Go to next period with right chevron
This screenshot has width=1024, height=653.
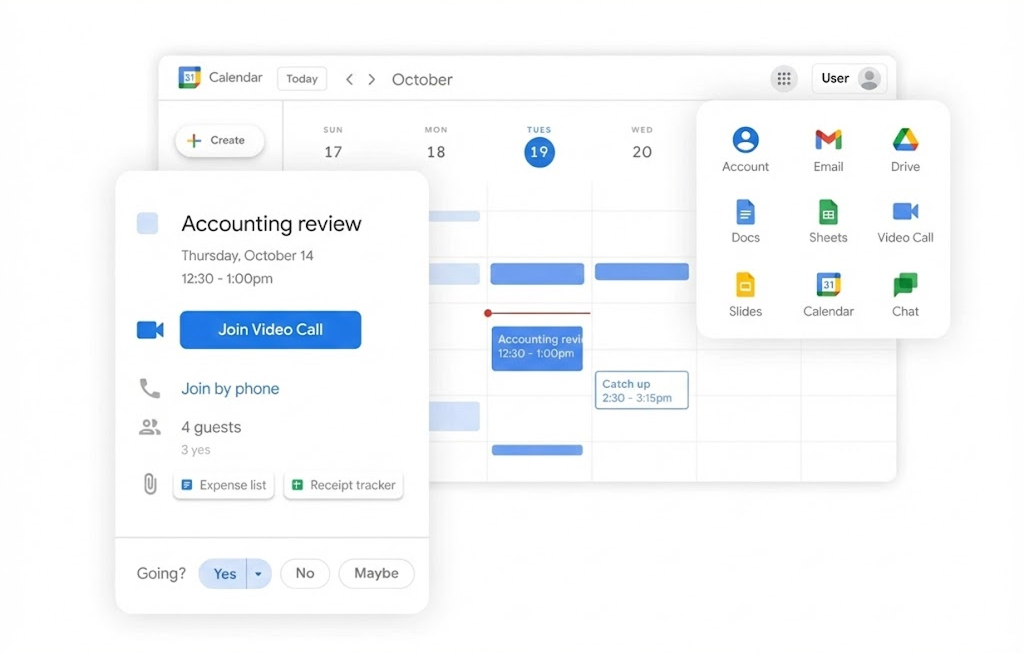372,79
